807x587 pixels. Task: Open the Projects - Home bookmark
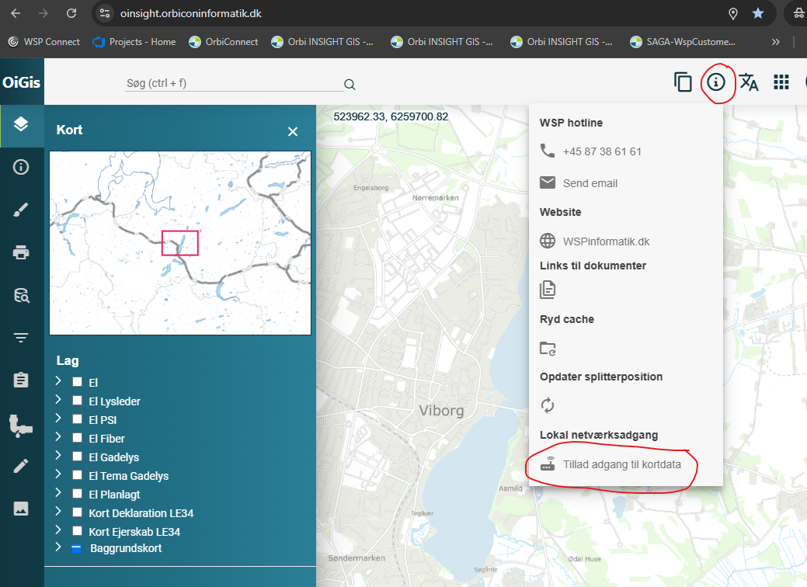pyautogui.click(x=134, y=42)
